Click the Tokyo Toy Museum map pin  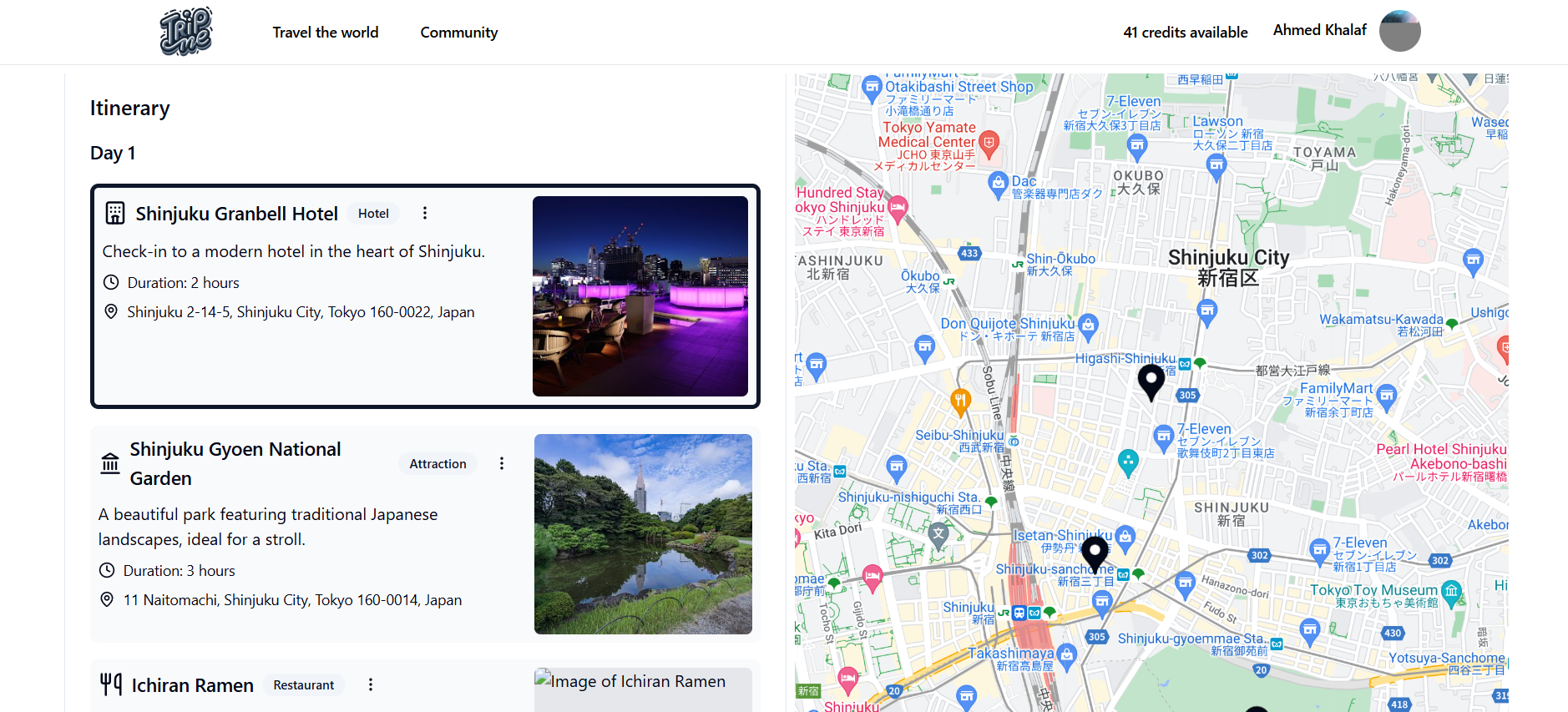click(x=1452, y=593)
